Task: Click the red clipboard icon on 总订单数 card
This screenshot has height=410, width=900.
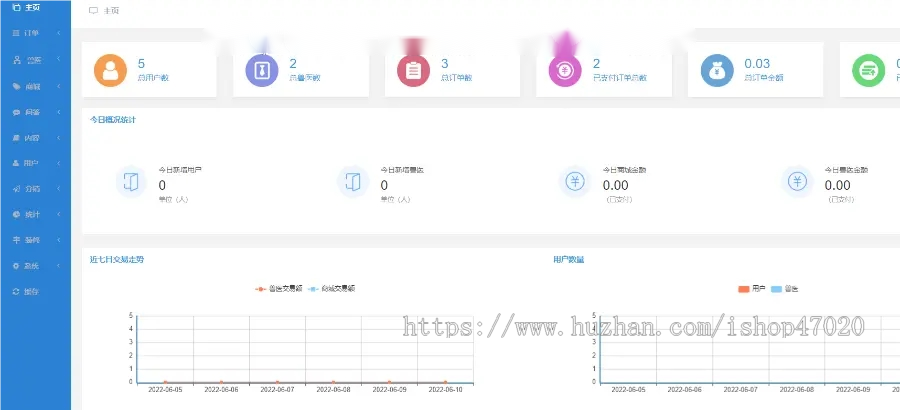Action: coord(413,71)
